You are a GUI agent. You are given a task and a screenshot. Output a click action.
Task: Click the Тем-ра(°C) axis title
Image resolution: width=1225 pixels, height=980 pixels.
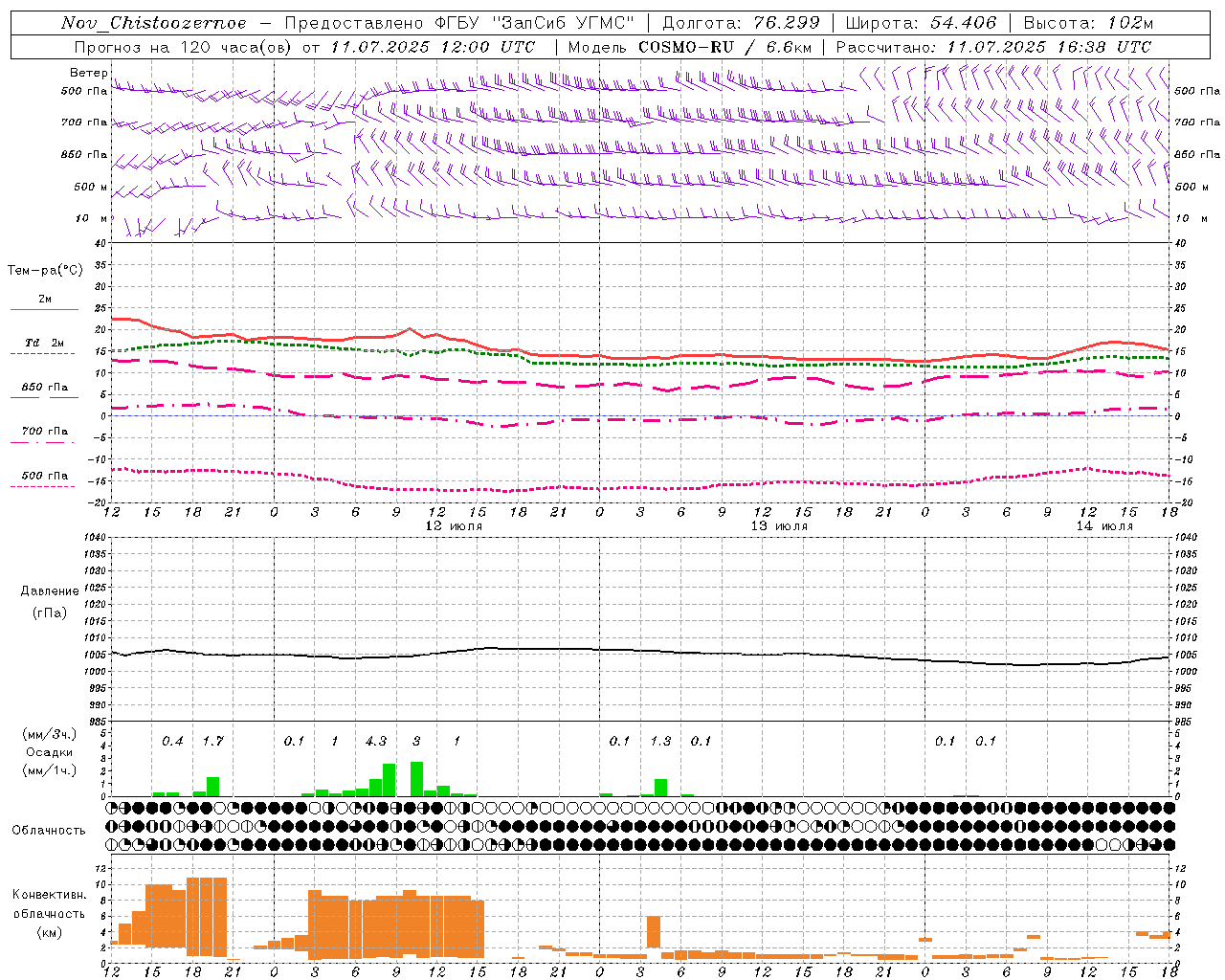[45, 271]
